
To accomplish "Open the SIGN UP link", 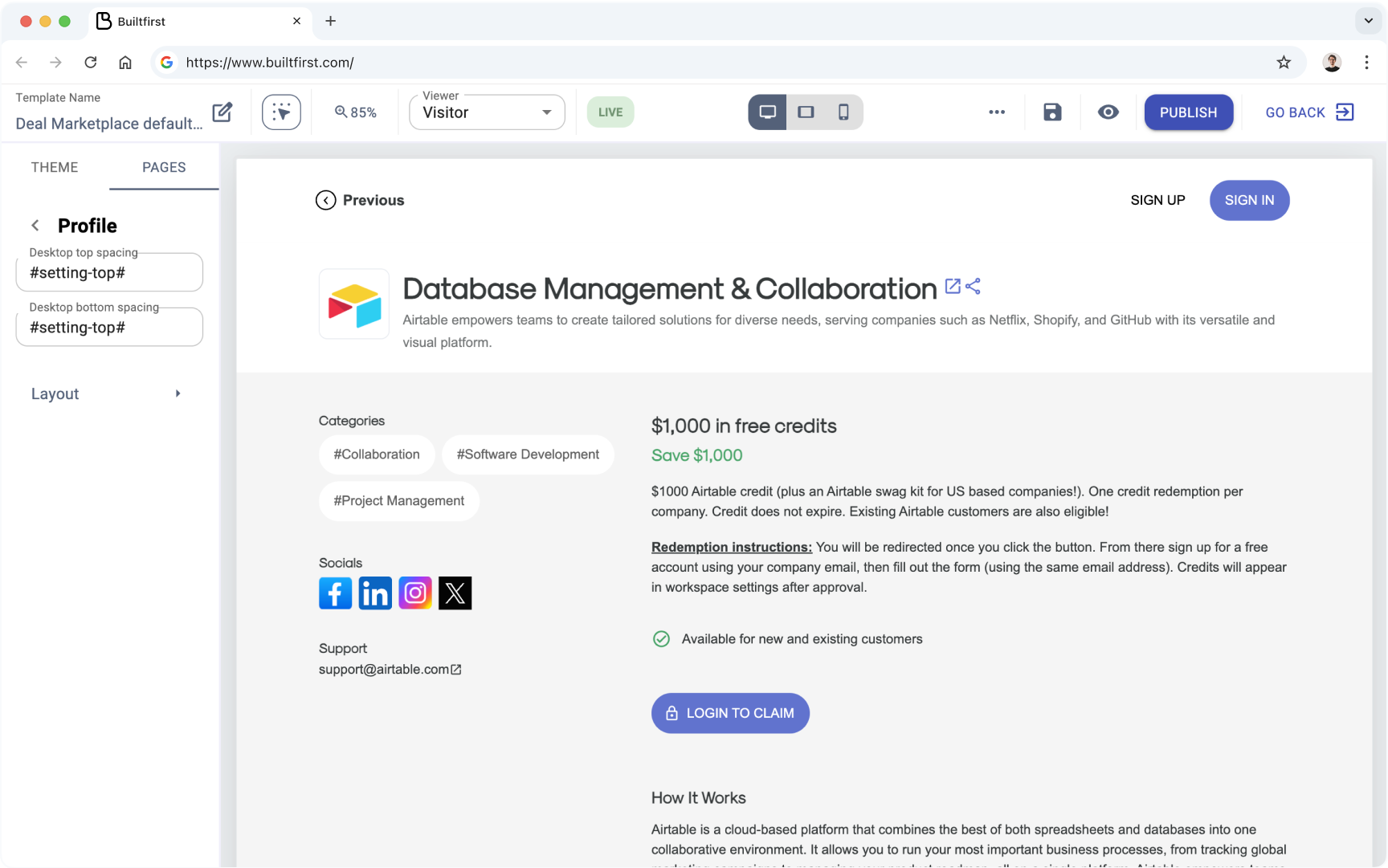I will 1157,200.
